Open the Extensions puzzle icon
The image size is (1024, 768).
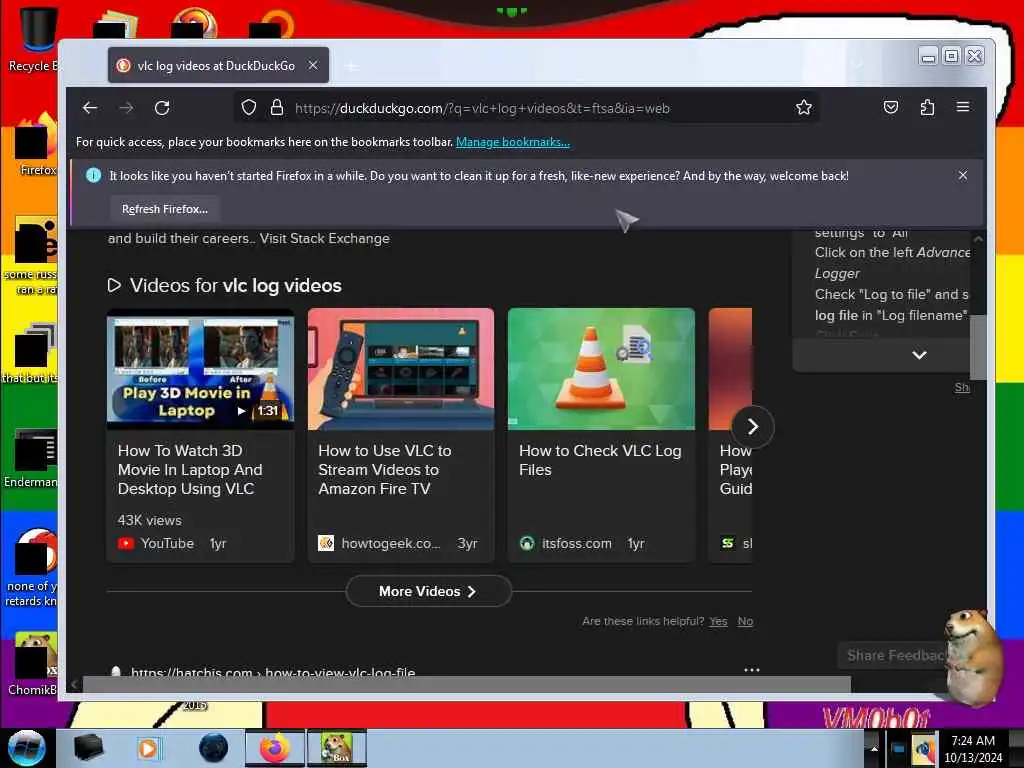click(x=927, y=107)
